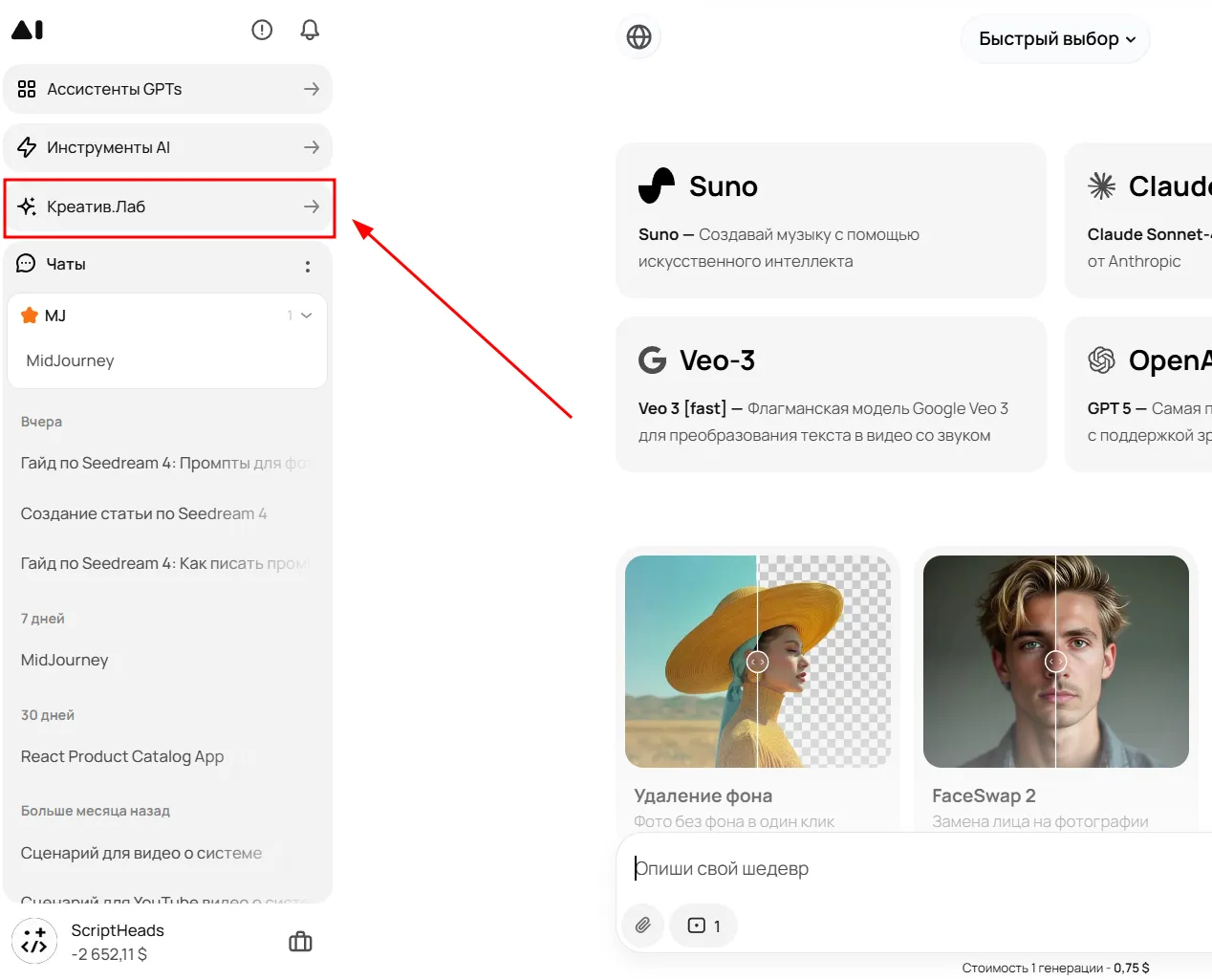Click the Больше месяца назад label
This screenshot has height=980, width=1212.
96,811
